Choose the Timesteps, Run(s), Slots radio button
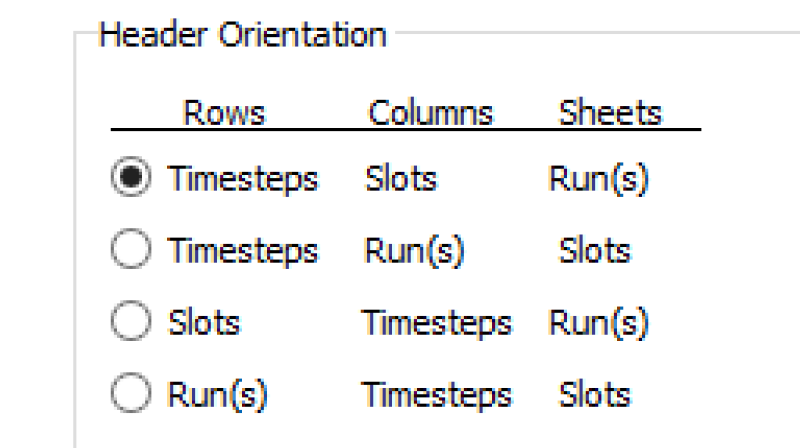The image size is (800, 448). tap(129, 250)
